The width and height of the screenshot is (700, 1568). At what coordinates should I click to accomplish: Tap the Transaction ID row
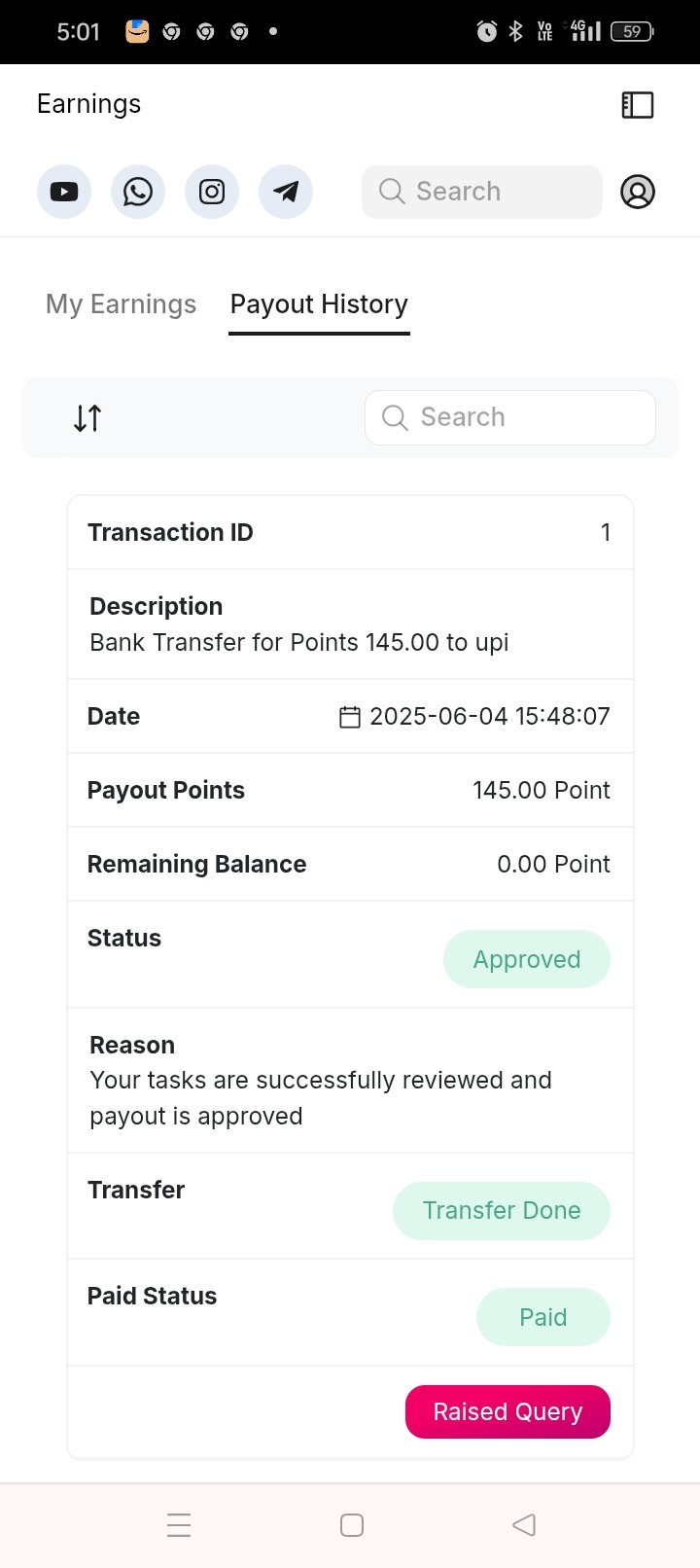350,532
